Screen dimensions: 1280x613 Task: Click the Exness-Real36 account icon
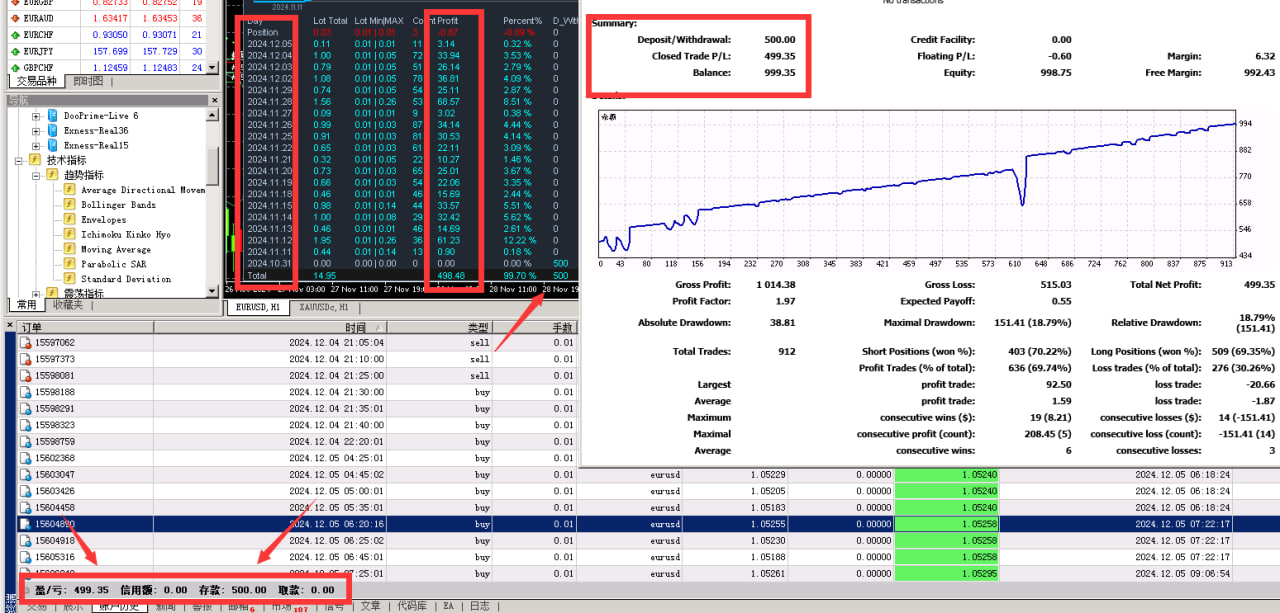[x=53, y=130]
